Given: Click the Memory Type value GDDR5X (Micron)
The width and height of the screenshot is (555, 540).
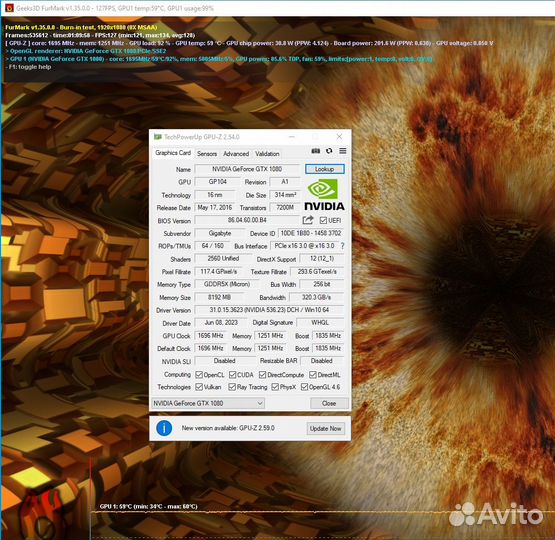Looking at the screenshot, I should pyautogui.click(x=227, y=284).
